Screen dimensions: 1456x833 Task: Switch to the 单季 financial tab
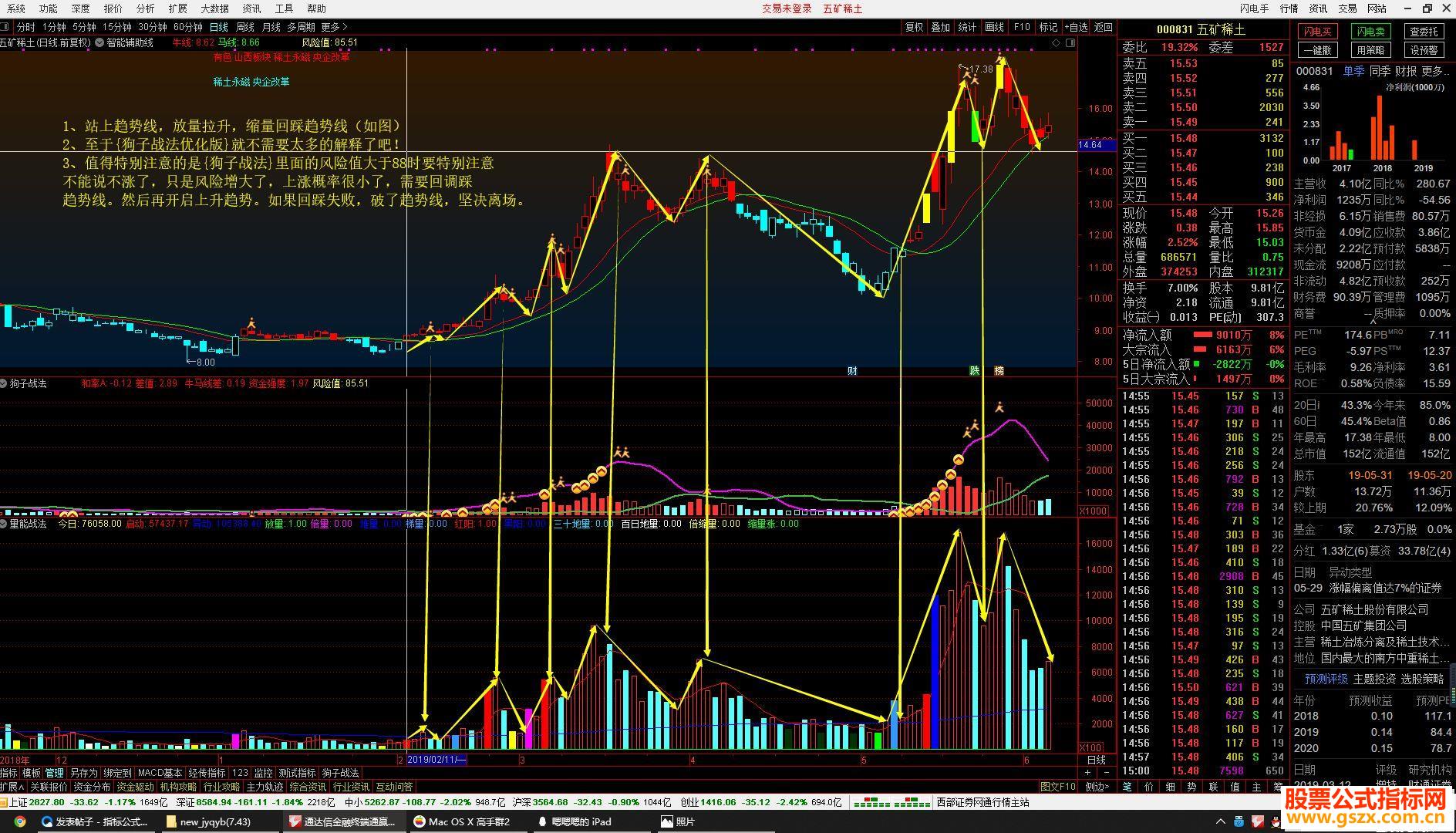click(1353, 71)
